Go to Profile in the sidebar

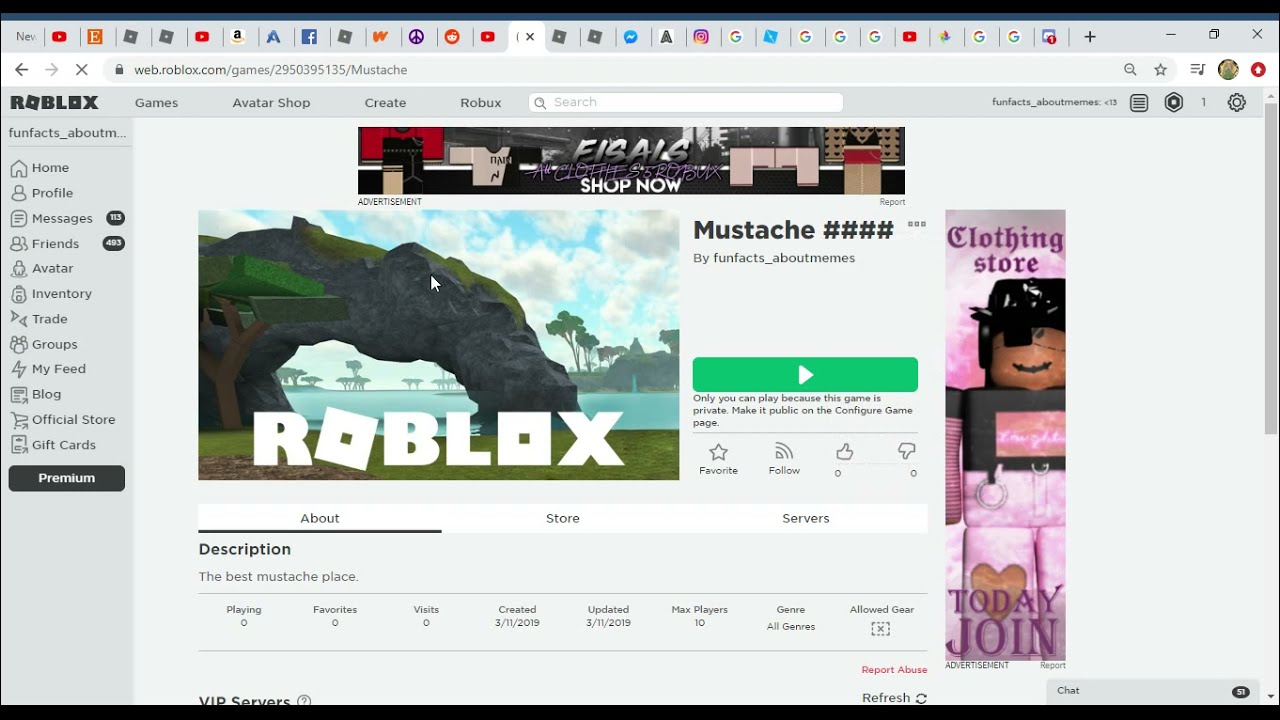pos(42,193)
